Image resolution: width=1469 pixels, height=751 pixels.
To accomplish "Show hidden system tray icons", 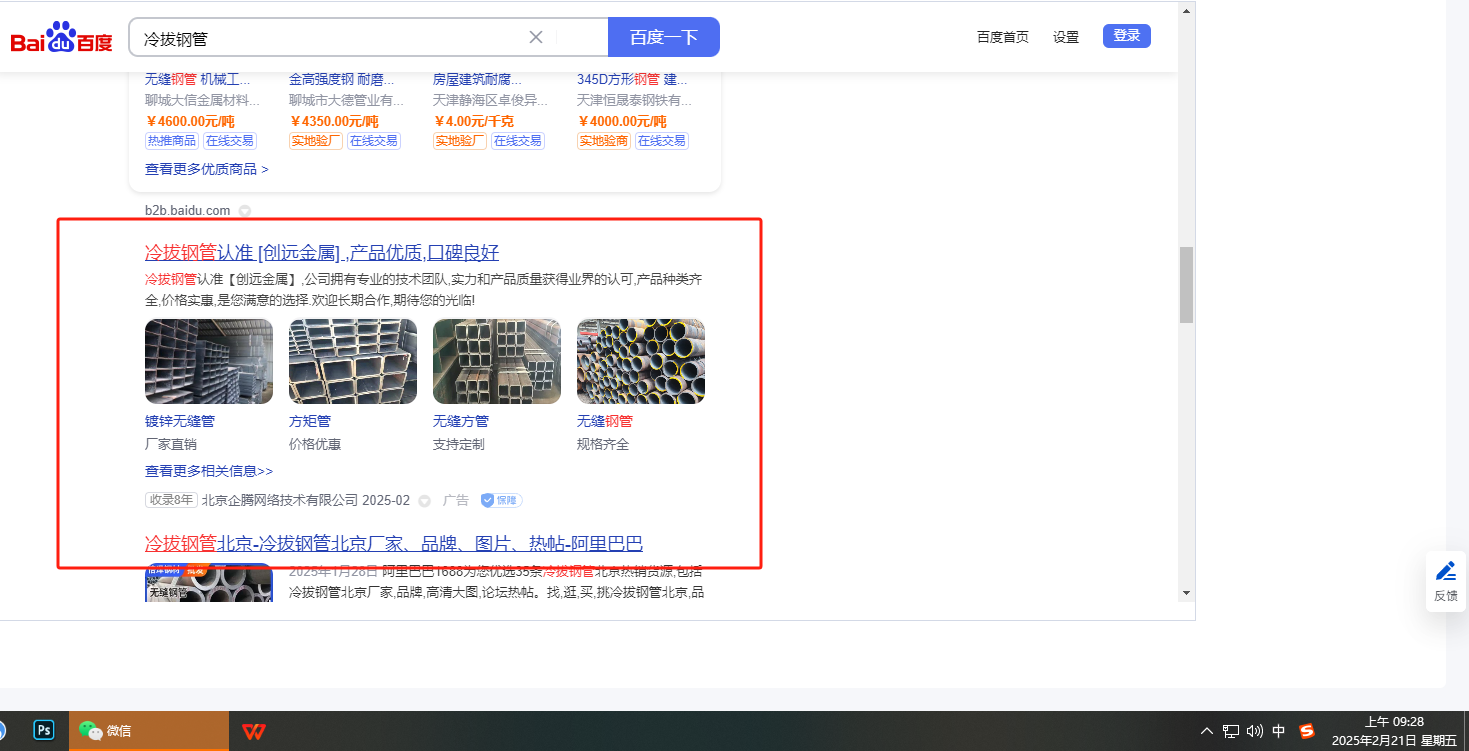I will pyautogui.click(x=1207, y=731).
